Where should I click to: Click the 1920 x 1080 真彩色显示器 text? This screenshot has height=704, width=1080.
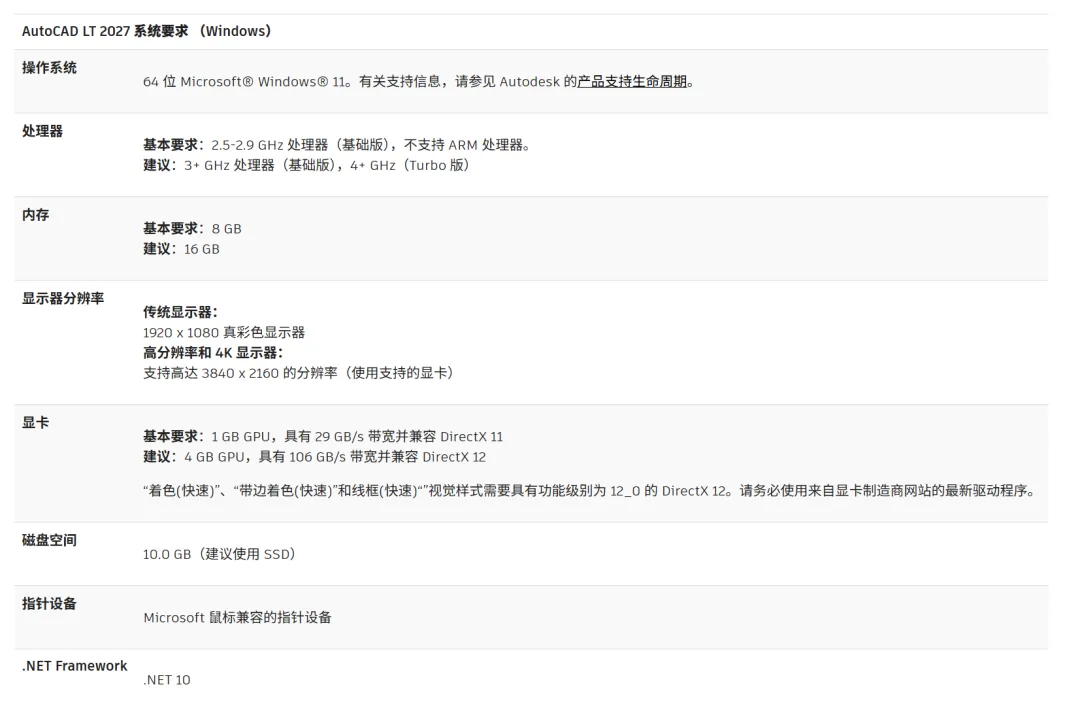coord(224,333)
